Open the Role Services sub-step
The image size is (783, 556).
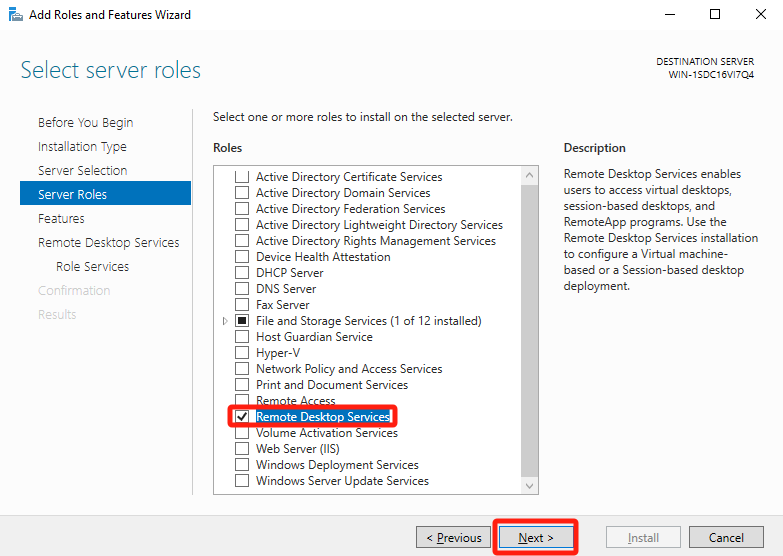coord(92,267)
